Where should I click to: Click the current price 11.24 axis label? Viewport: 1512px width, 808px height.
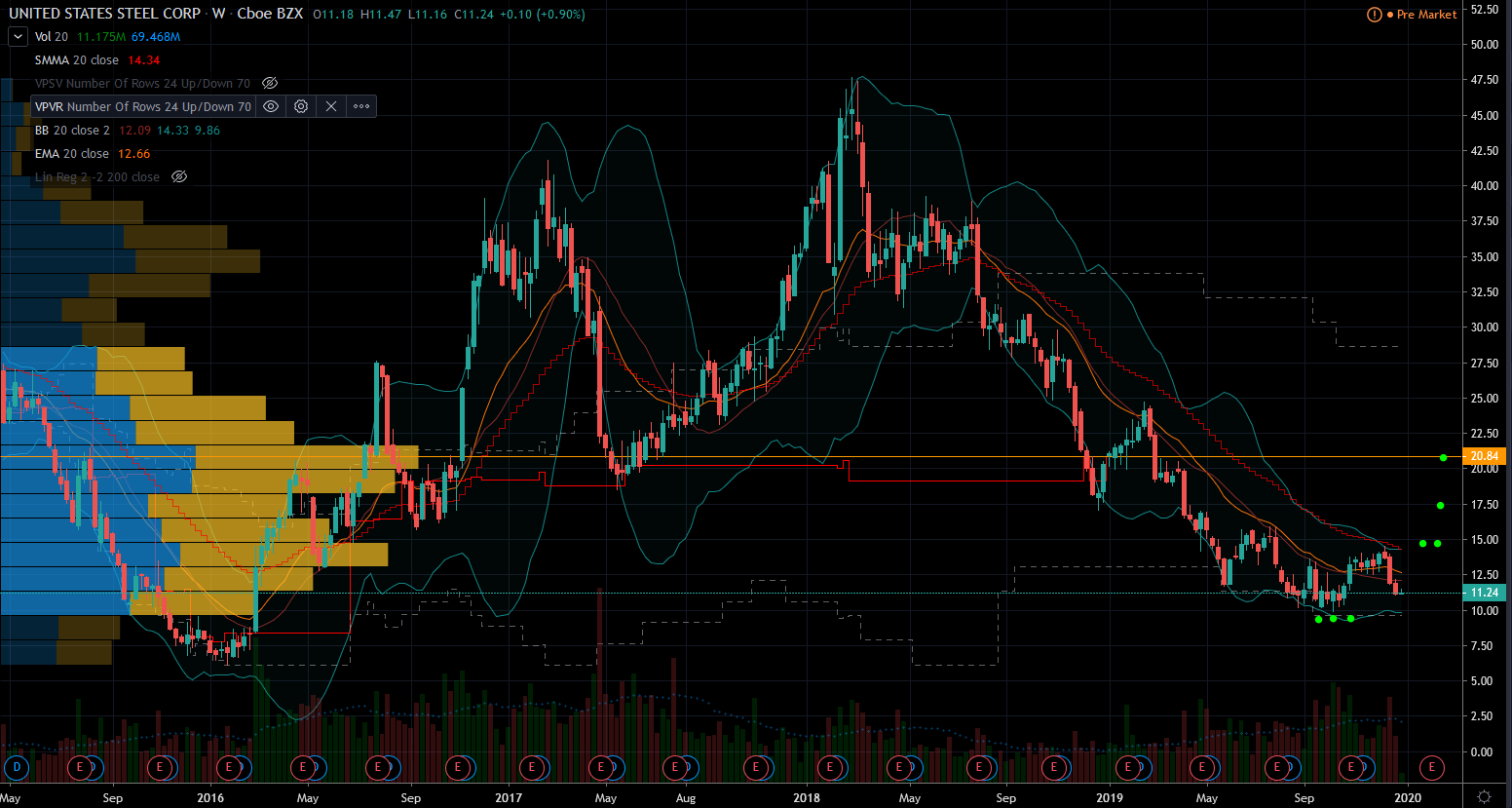coord(1484,593)
